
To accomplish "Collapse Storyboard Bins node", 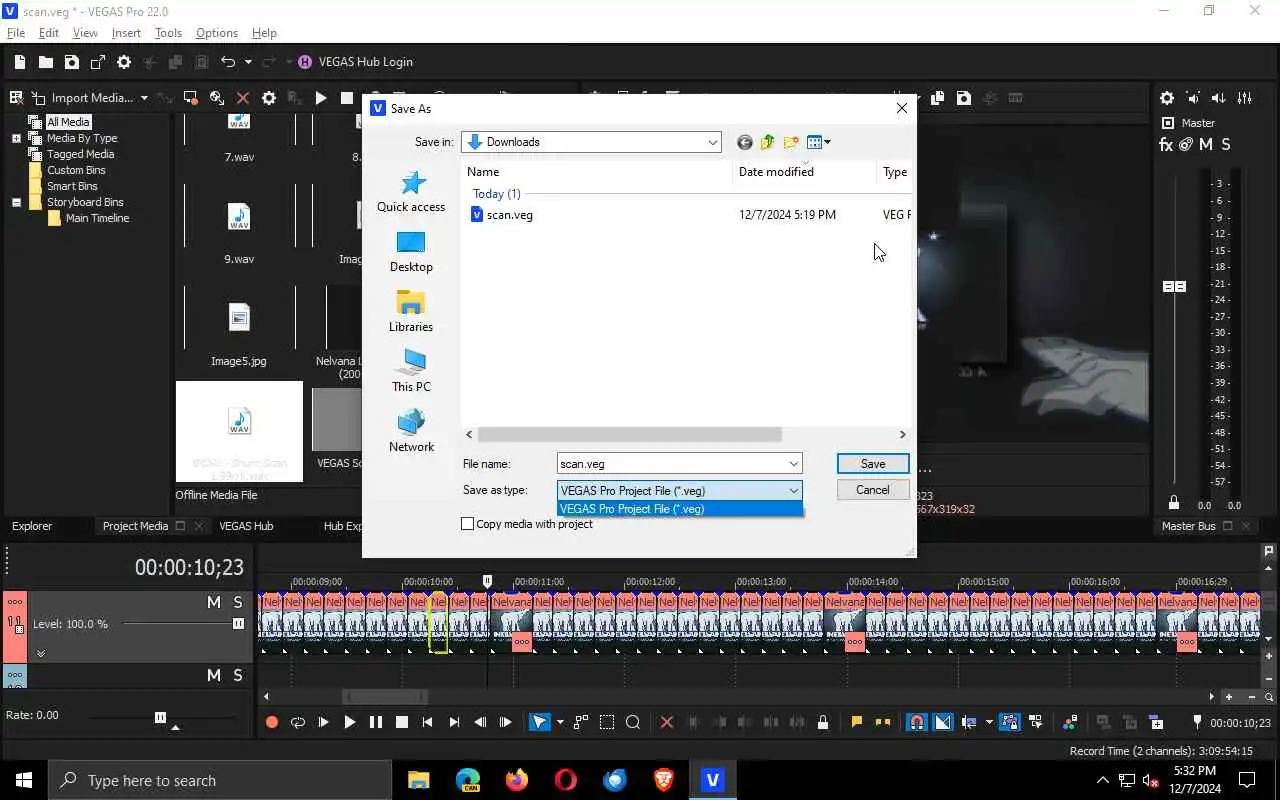I will pyautogui.click(x=16, y=202).
